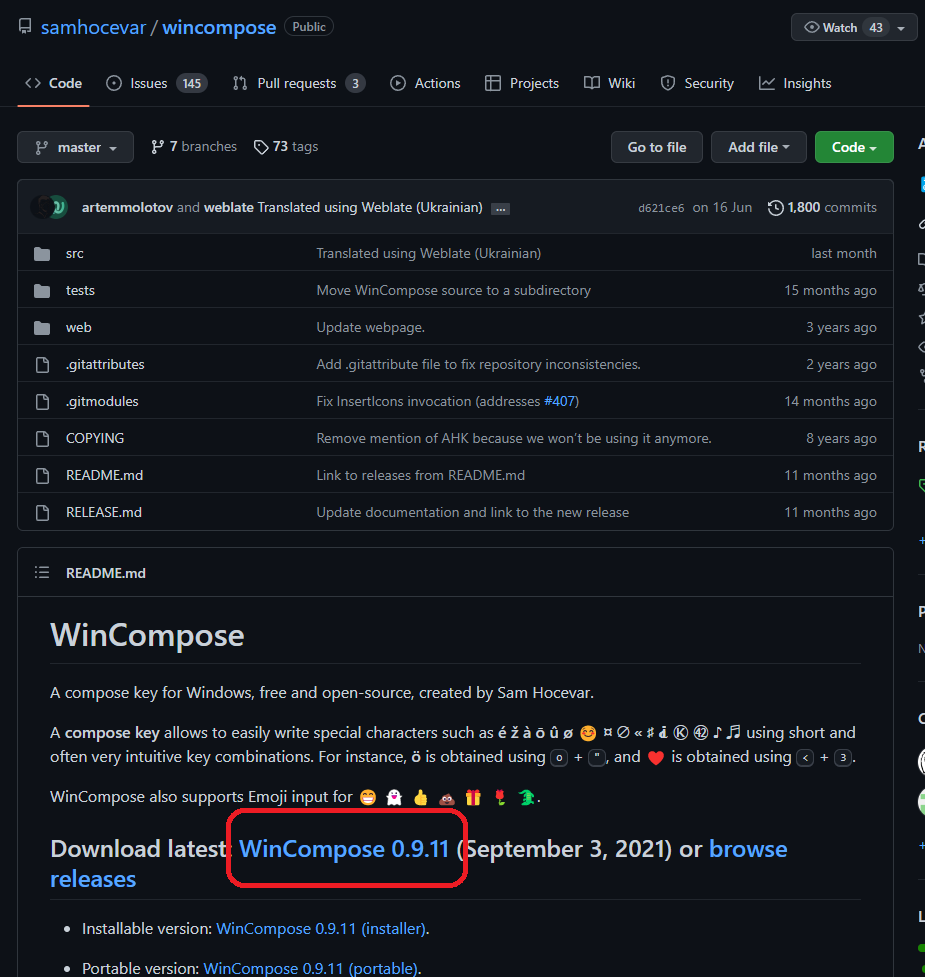925x977 pixels.
Task: Click the Wiki book icon
Action: click(x=592, y=83)
